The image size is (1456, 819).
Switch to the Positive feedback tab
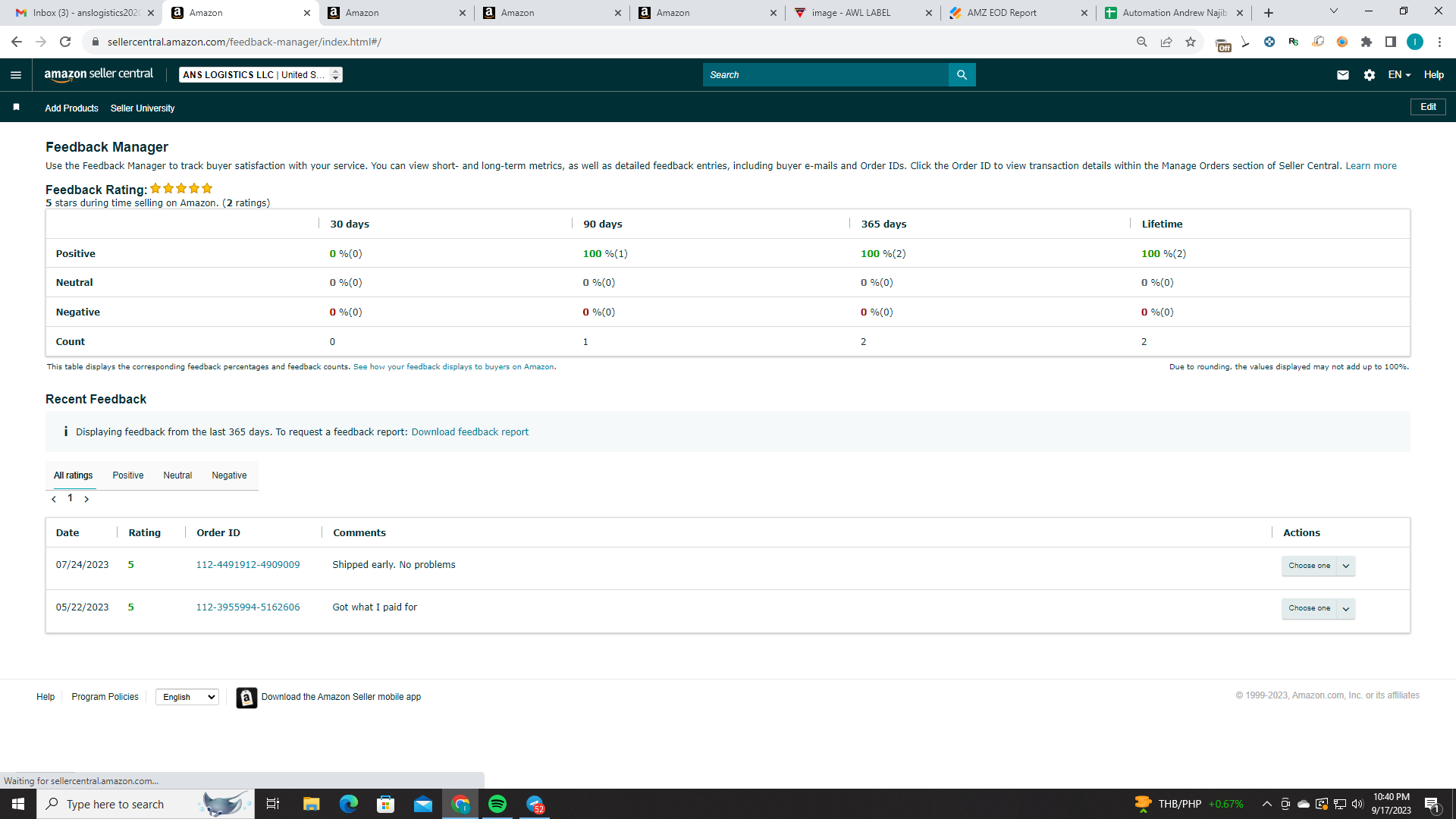(128, 475)
